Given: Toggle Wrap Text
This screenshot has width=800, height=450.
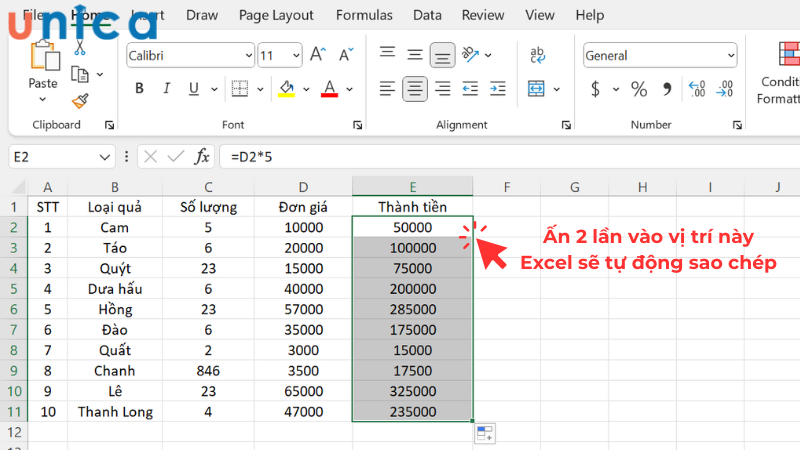Looking at the screenshot, I should [x=537, y=55].
